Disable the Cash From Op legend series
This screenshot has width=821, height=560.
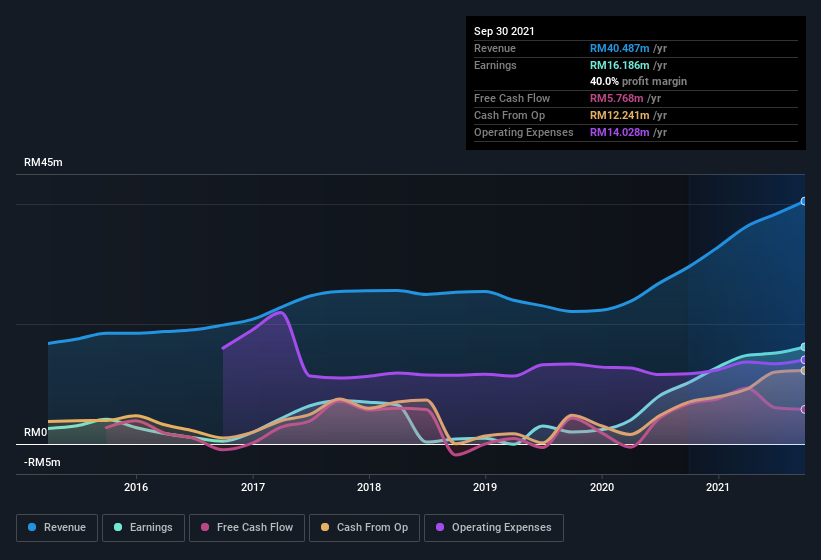coord(363,527)
